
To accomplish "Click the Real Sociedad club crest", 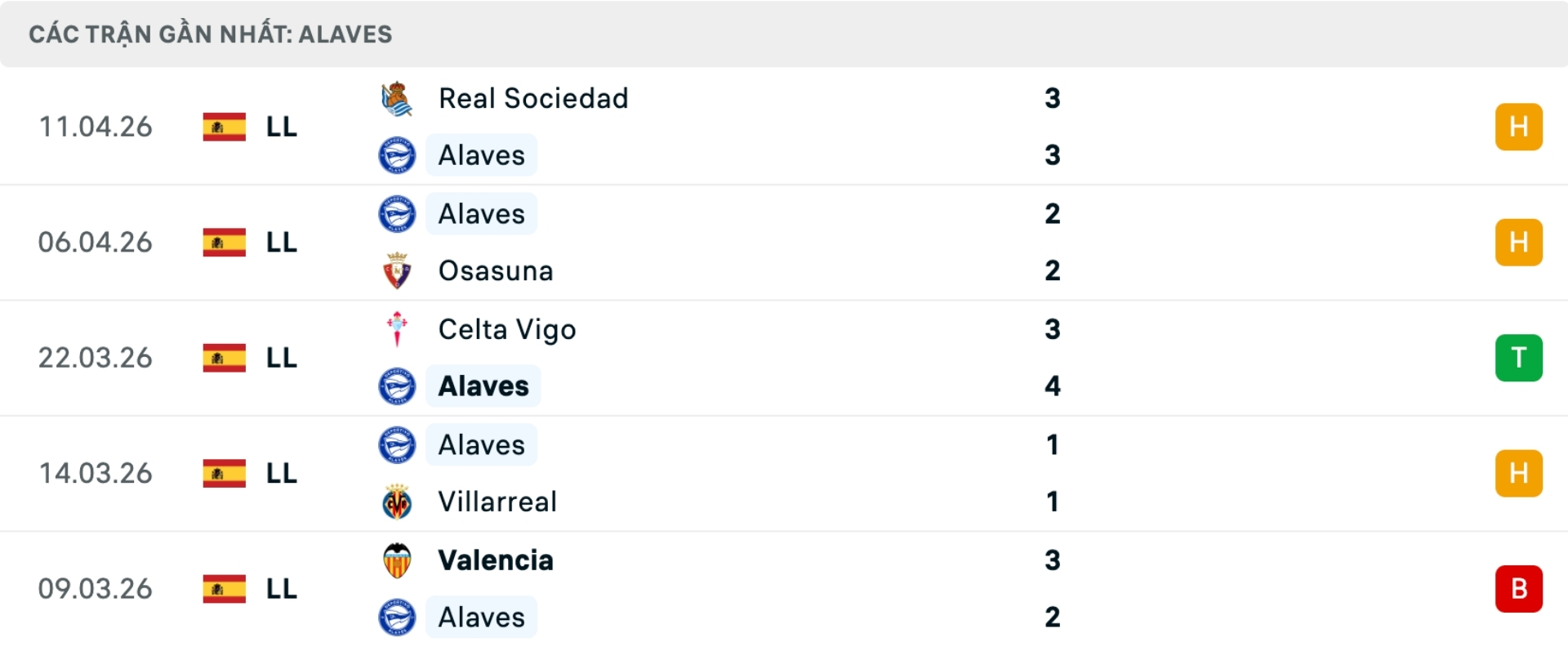I will pos(397,99).
